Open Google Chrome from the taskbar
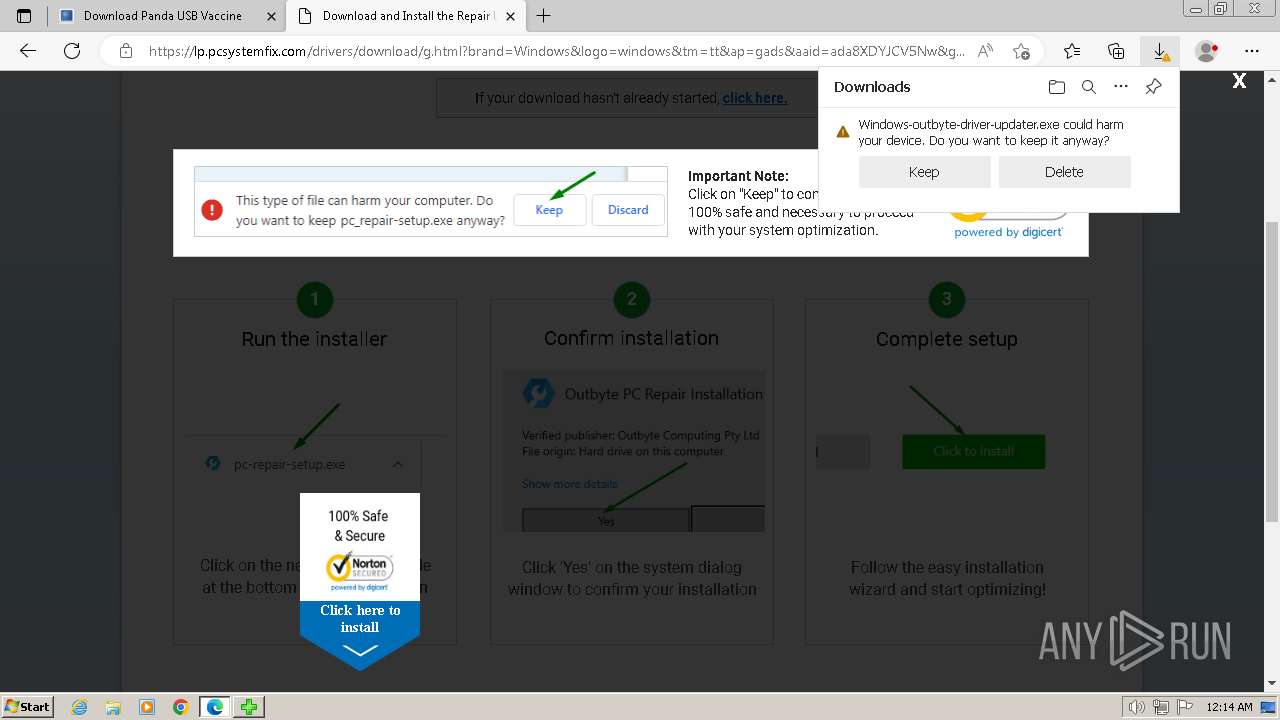This screenshot has height=720, width=1280. click(181, 707)
